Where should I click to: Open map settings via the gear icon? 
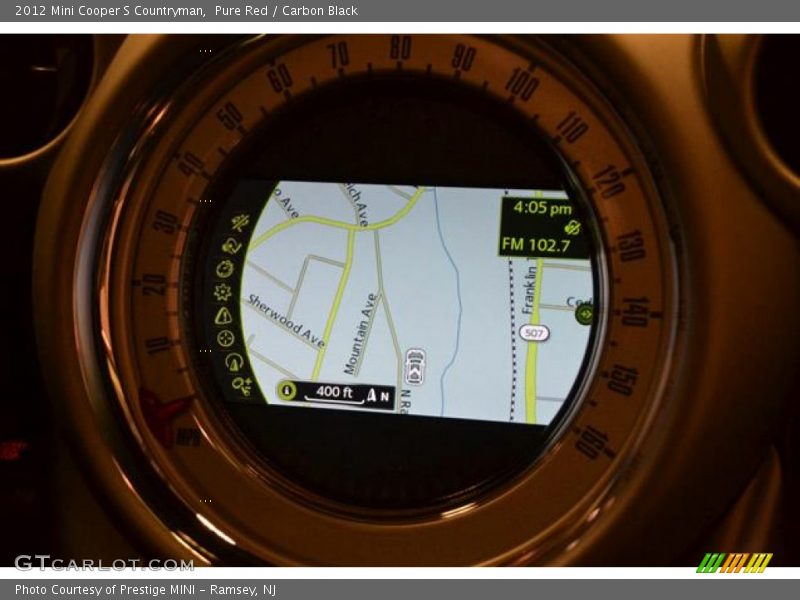tap(222, 291)
